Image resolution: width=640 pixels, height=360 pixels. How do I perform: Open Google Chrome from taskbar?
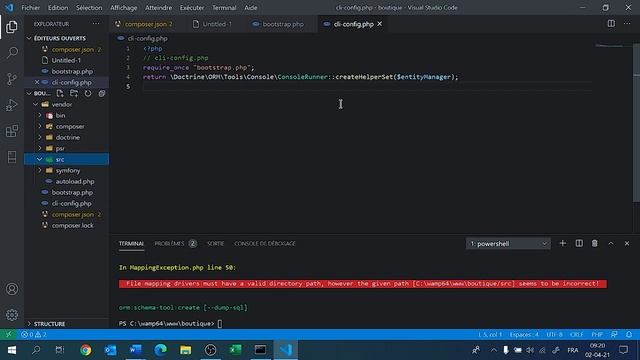coord(85,350)
